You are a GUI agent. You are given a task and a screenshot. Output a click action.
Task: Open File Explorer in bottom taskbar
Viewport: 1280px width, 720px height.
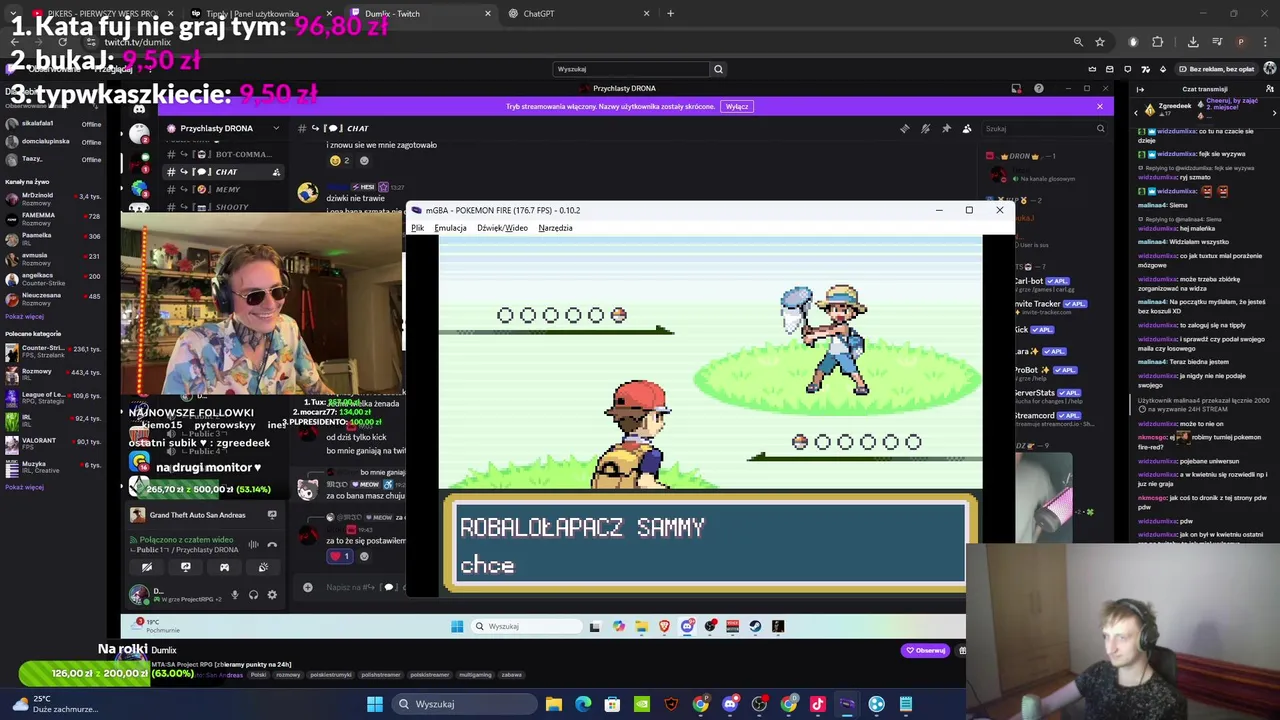[x=554, y=704]
